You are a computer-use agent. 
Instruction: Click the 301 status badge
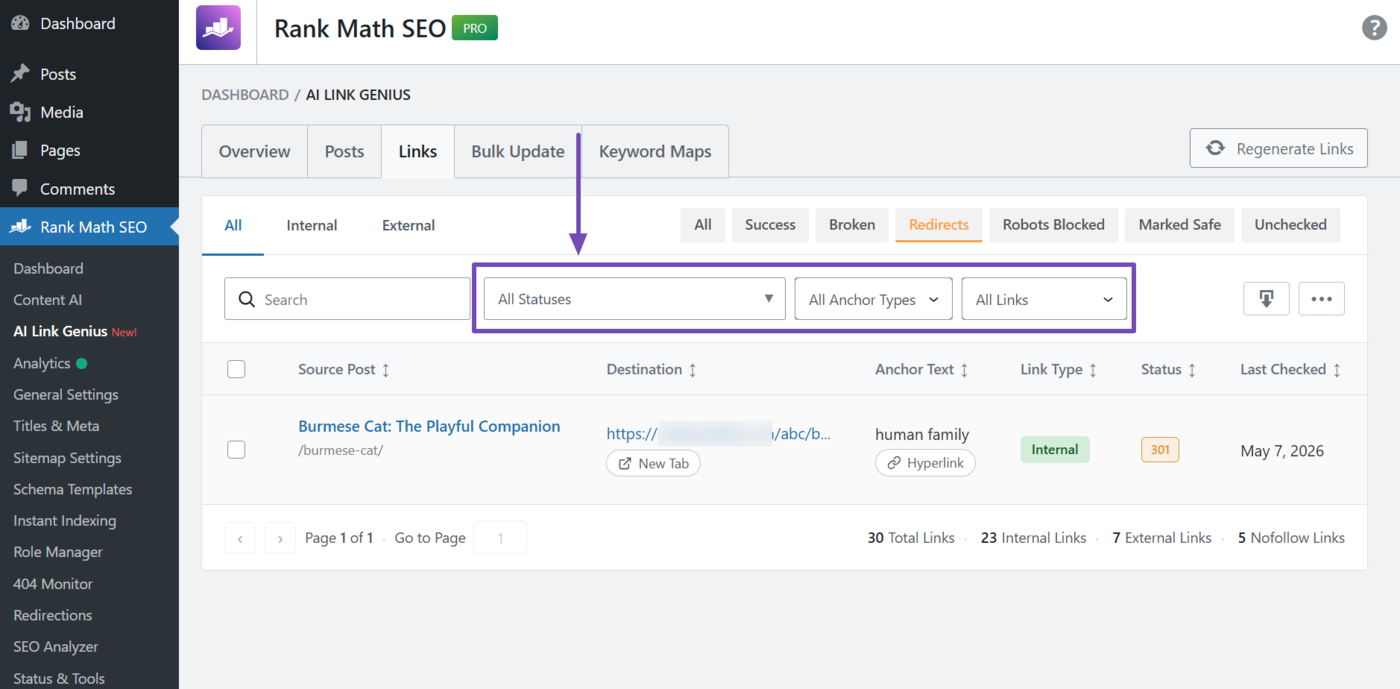1160,450
